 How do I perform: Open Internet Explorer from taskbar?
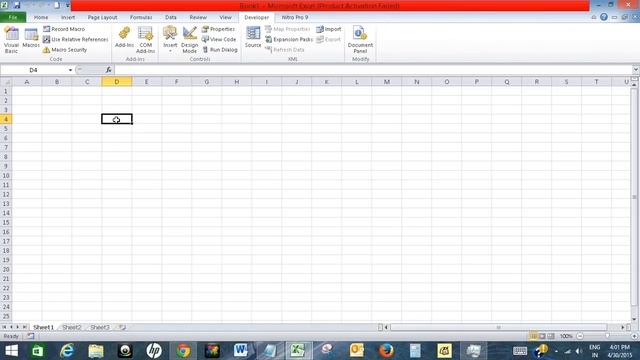[x=67, y=351]
